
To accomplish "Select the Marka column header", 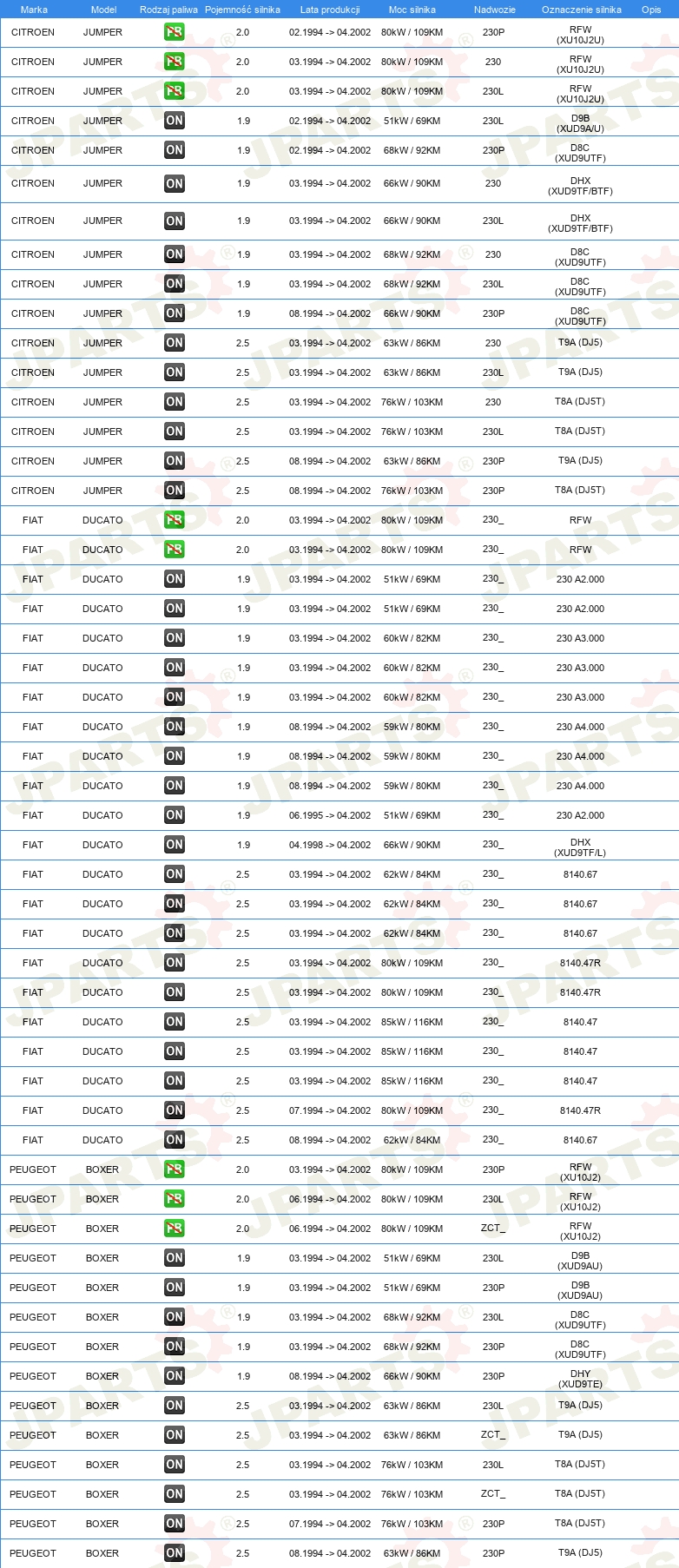I will (34, 10).
